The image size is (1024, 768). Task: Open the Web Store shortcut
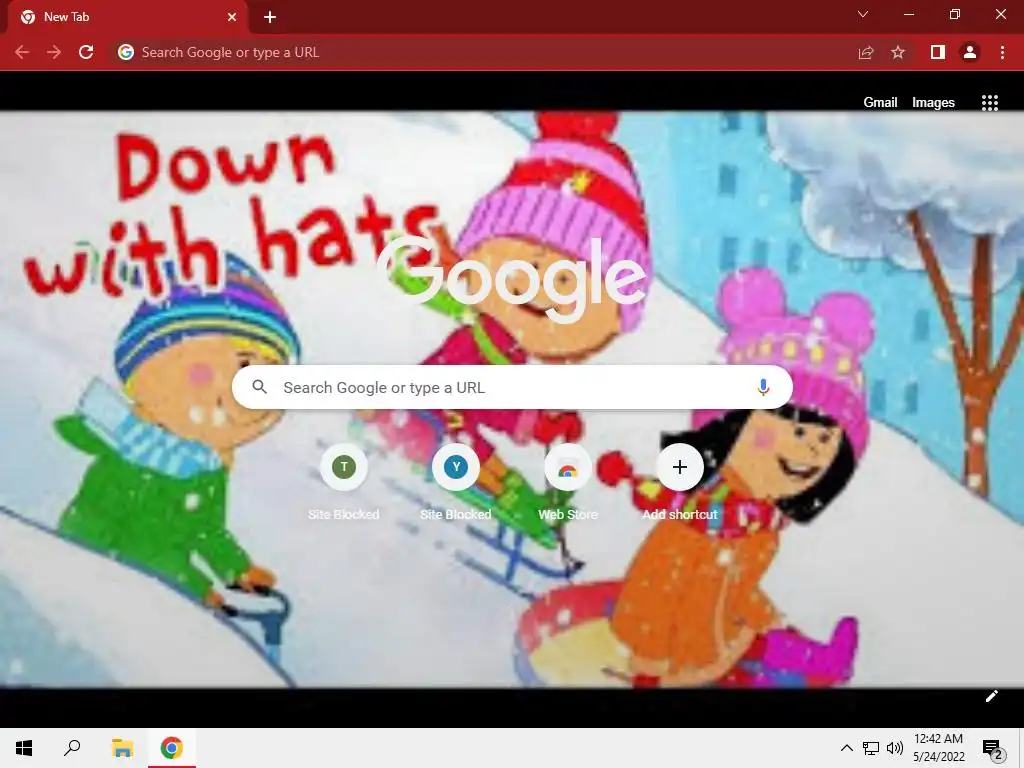pos(568,482)
